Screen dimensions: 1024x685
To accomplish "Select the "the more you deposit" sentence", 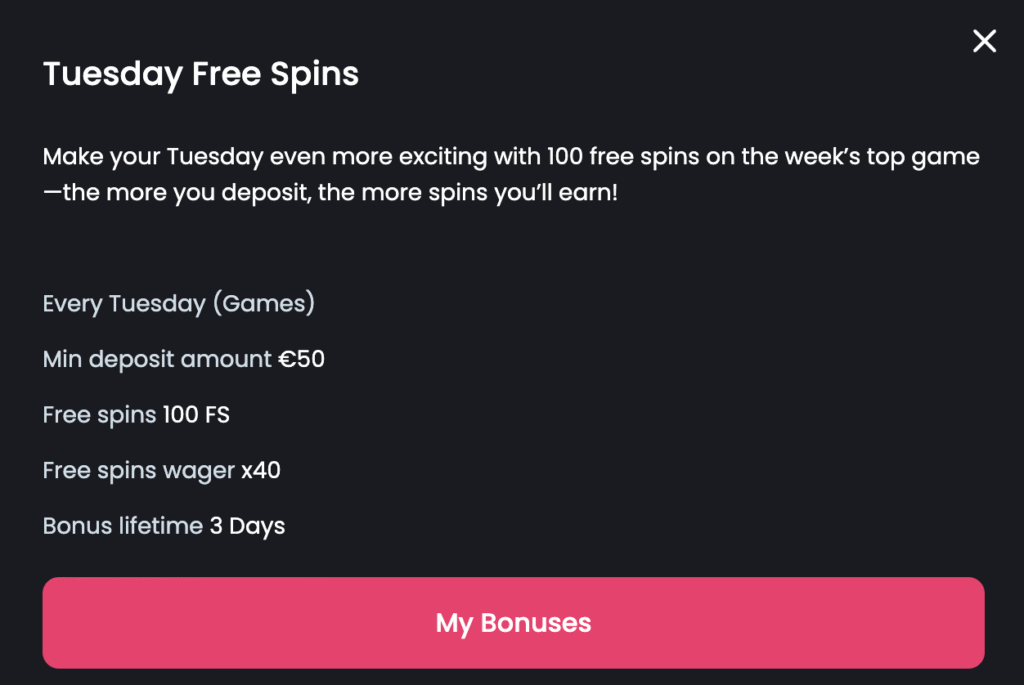I will click(x=330, y=192).
